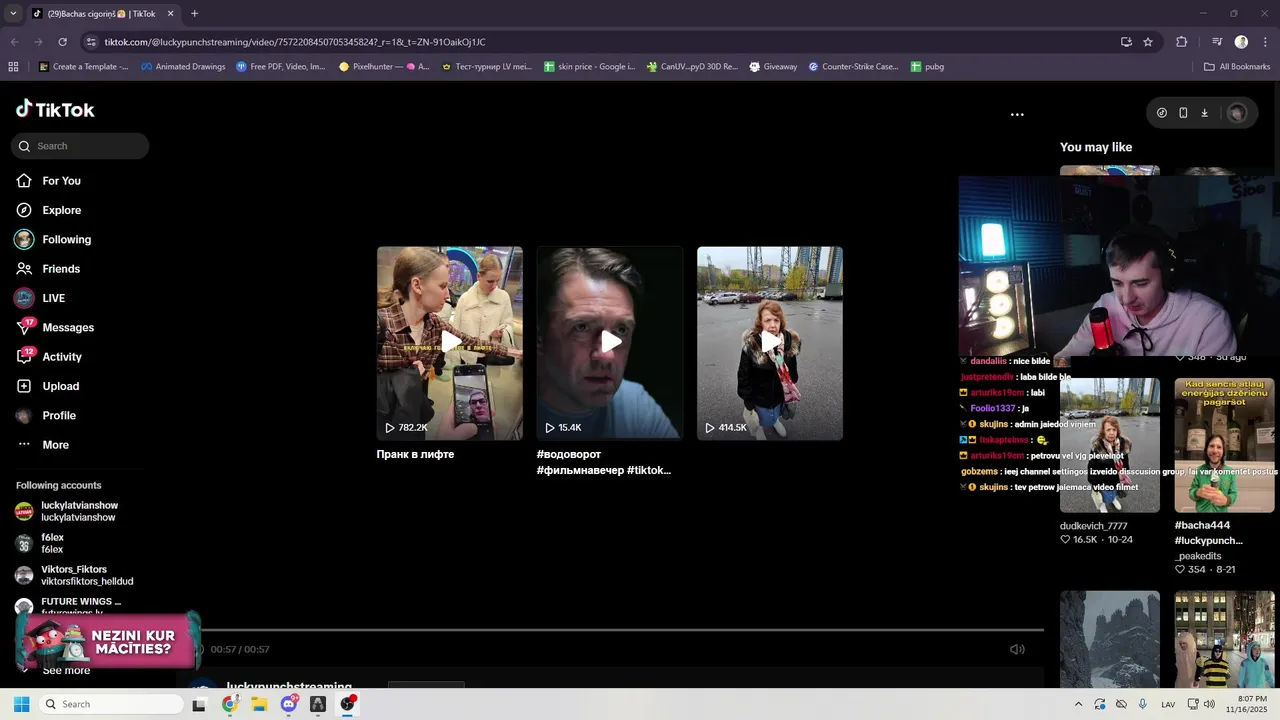Open the #bacha444 suggested video thumbnail
Image resolution: width=1280 pixels, height=720 pixels.
point(1224,445)
